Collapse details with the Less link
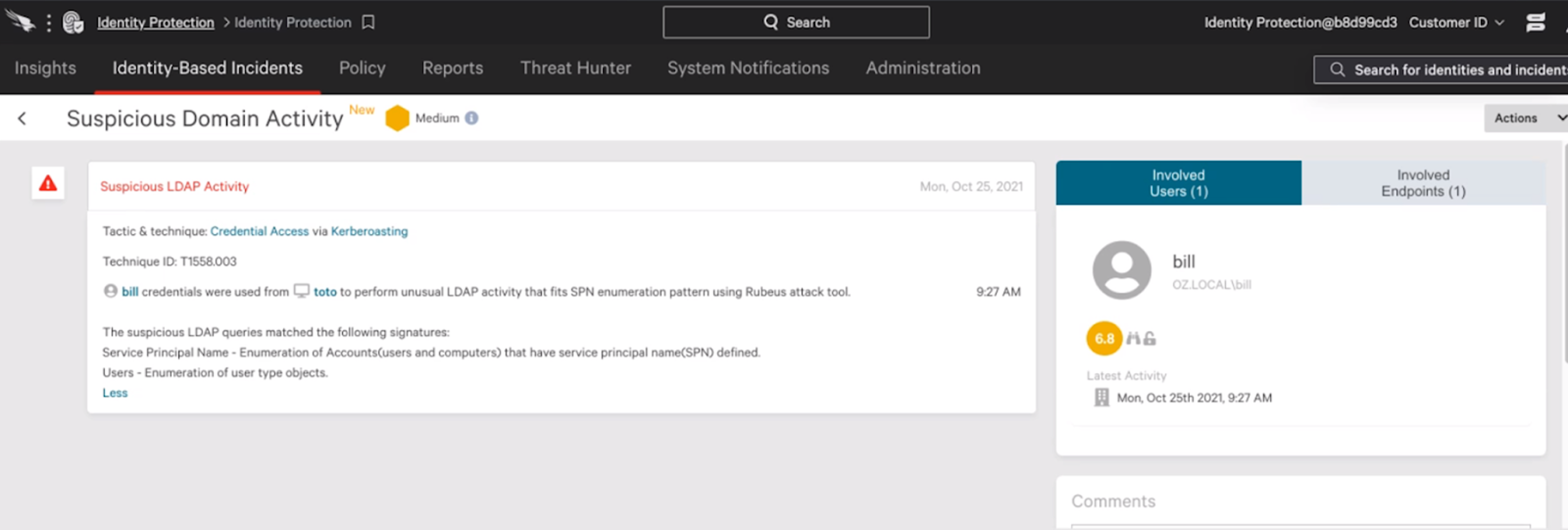Viewport: 1568px width, 530px height. pos(115,393)
